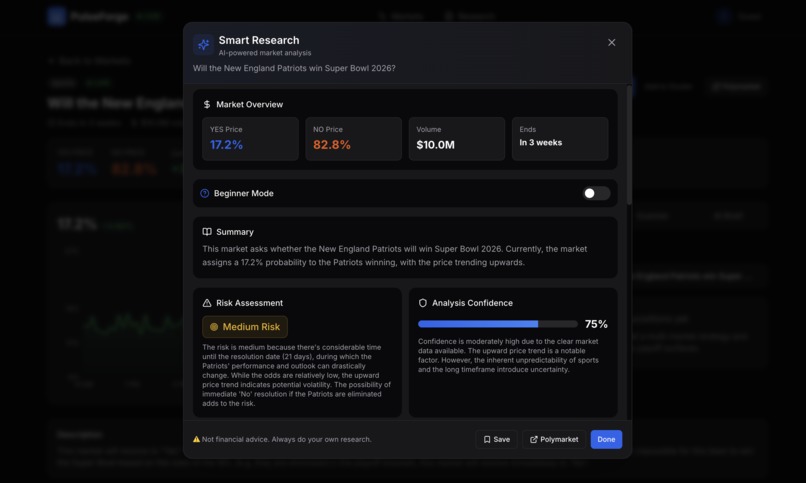Viewport: 806px width, 483px height.
Task: Click the Summary paragraph text
Action: [x=394, y=255]
